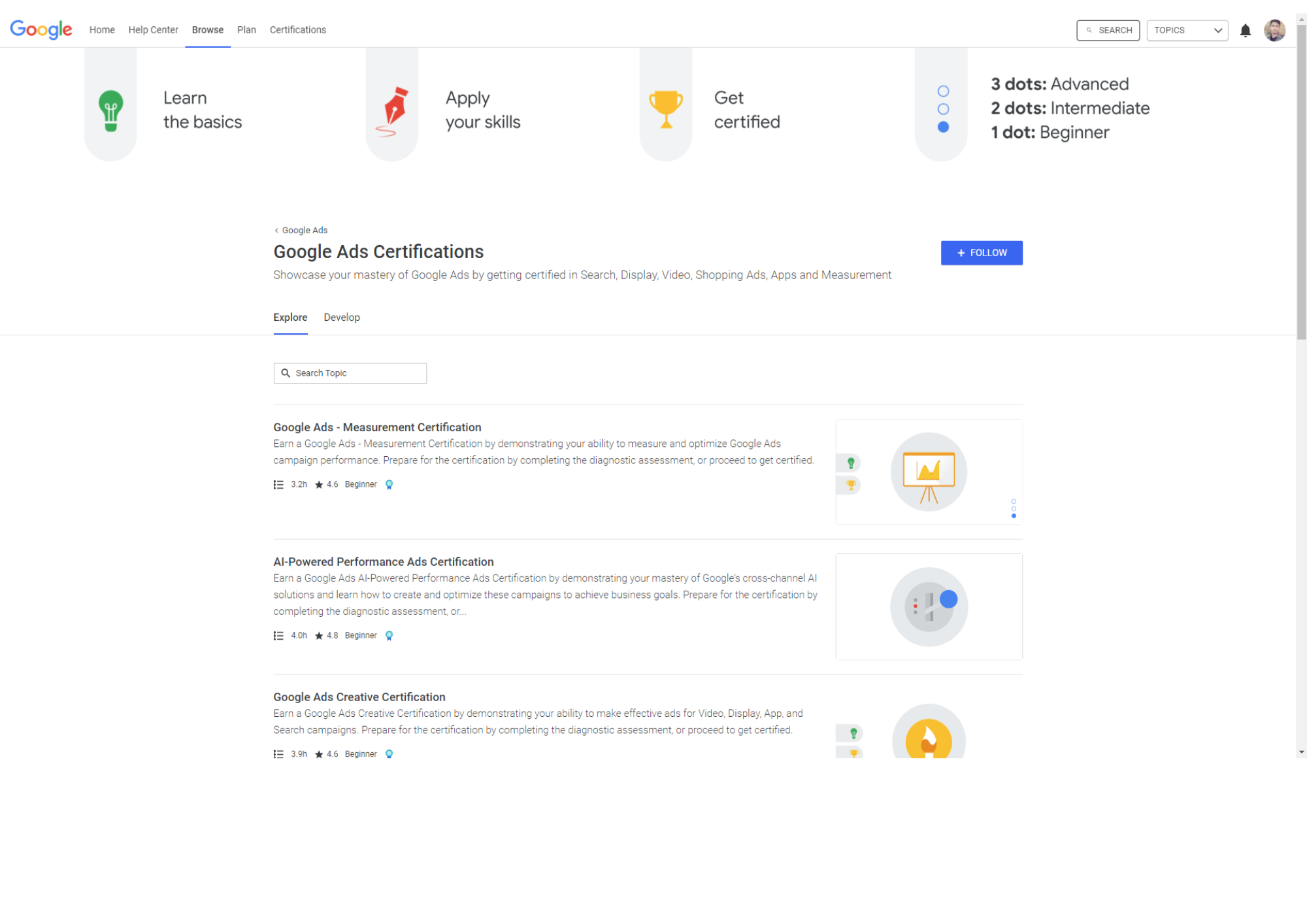The image size is (1307, 924).
Task: Click the Beginner label in Measurement Certification row
Action: (361, 484)
